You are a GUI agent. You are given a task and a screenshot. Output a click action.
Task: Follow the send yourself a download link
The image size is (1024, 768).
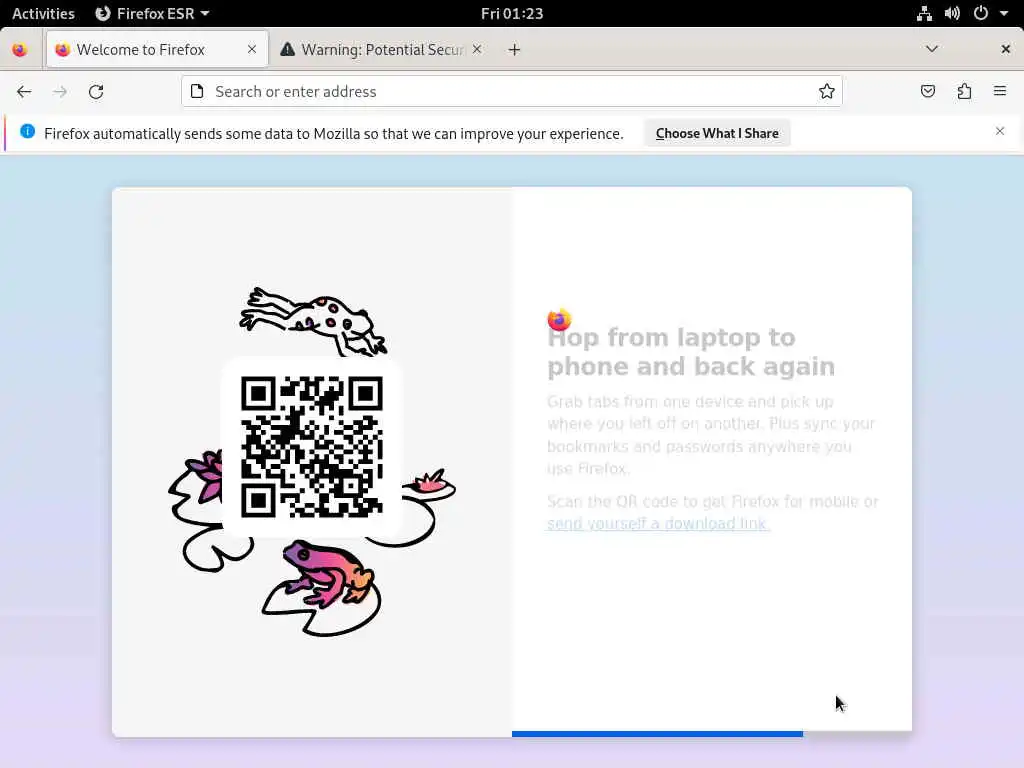[658, 524]
